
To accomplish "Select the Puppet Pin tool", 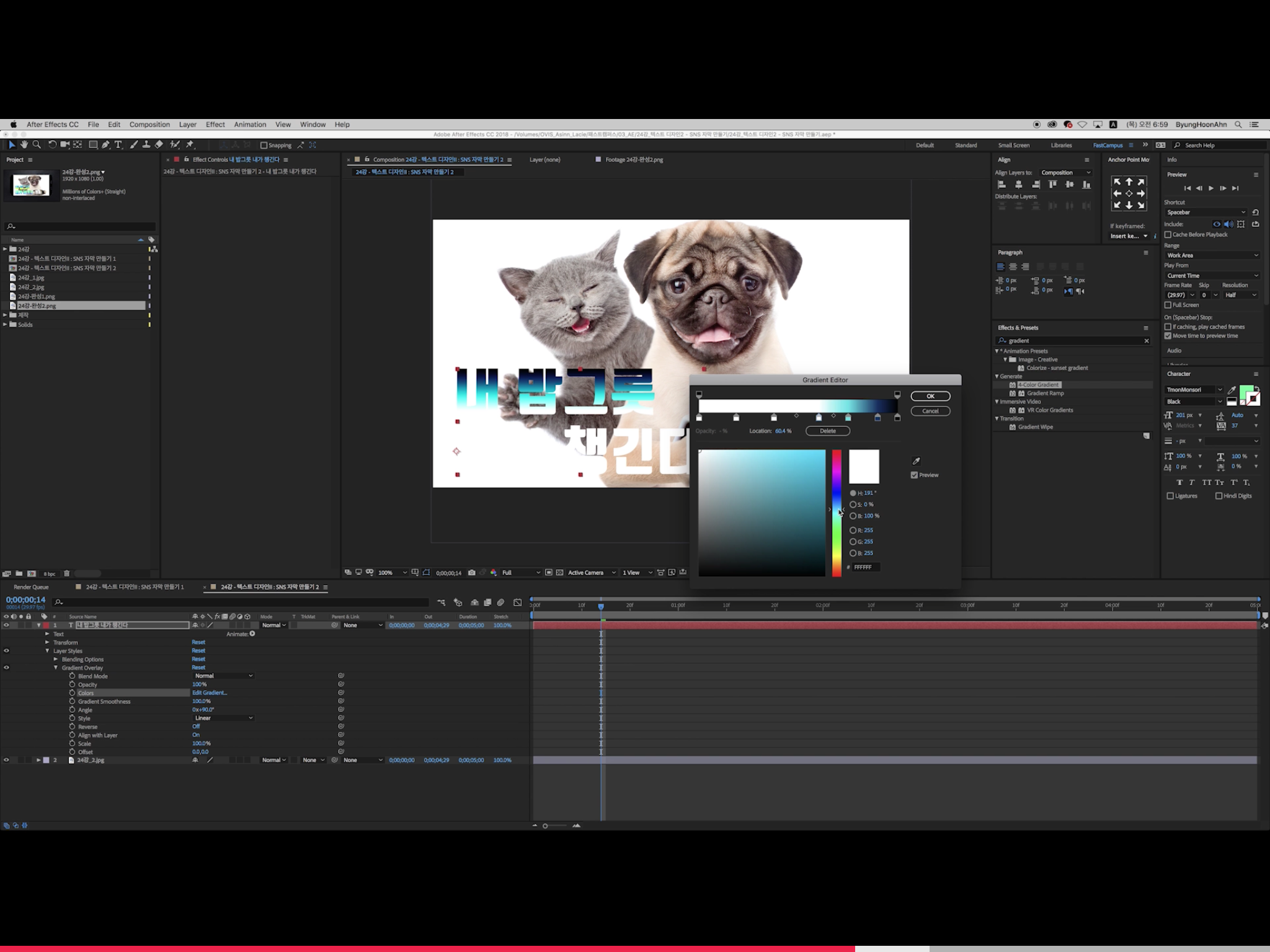I will (190, 144).
